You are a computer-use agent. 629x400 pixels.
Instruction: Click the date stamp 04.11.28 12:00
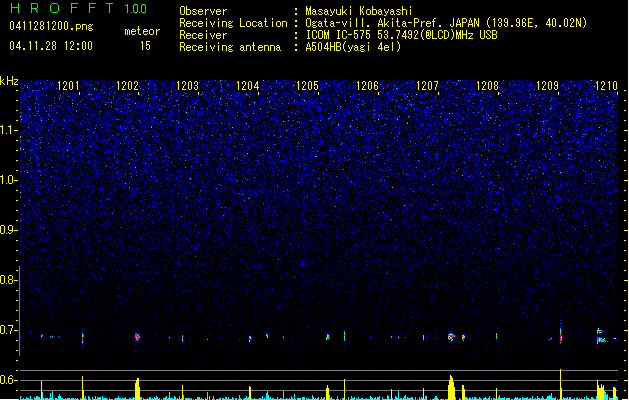(51, 46)
